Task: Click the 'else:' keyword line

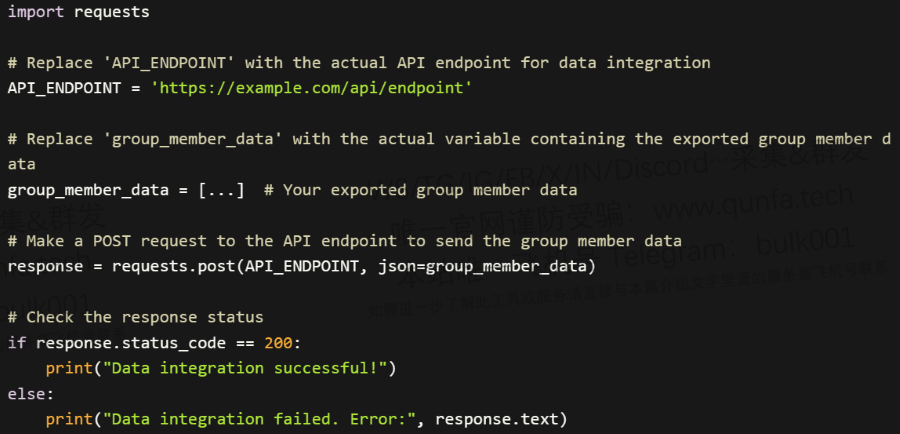Action: [x=31, y=394]
